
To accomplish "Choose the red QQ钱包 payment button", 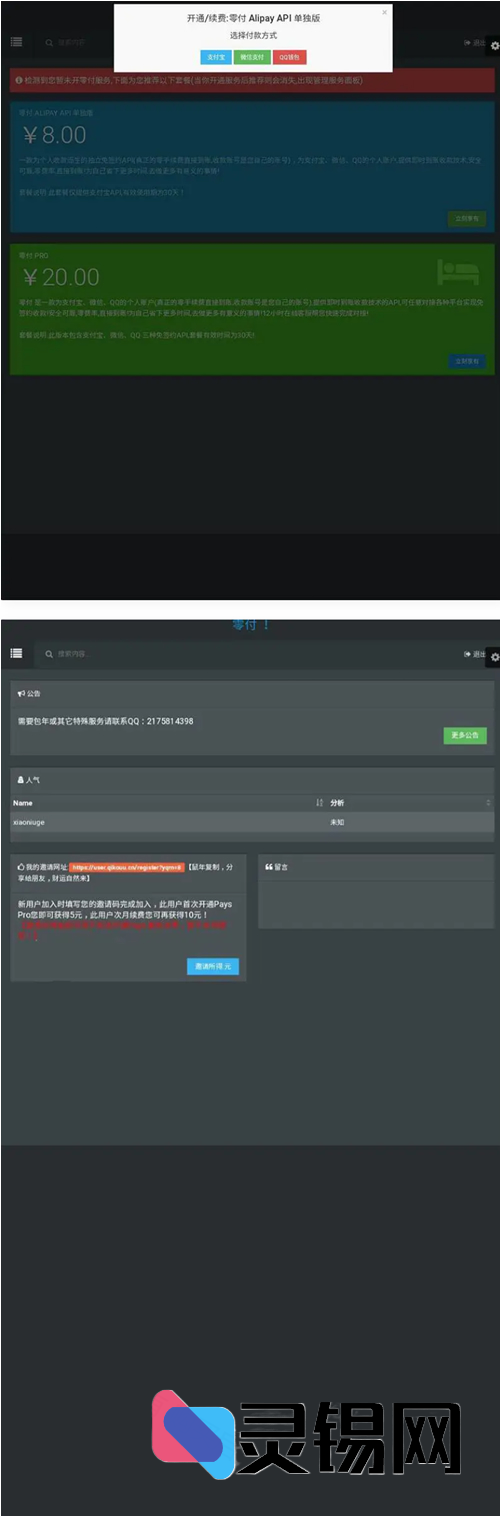I will point(289,58).
